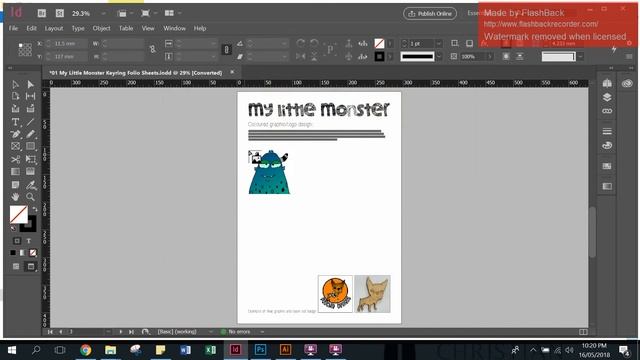Select the Rectangle tool
Viewport: 640px width, 360px height.
(31, 146)
